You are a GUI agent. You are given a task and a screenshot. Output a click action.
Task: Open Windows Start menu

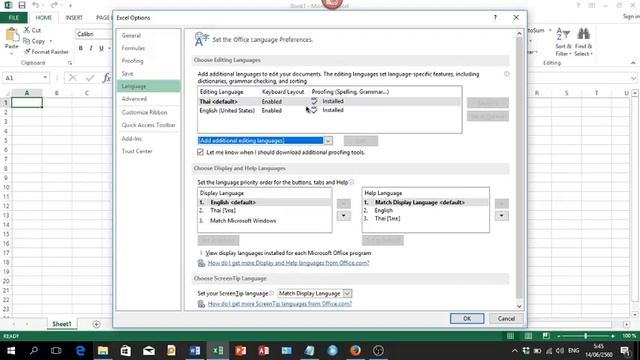(x=11, y=351)
